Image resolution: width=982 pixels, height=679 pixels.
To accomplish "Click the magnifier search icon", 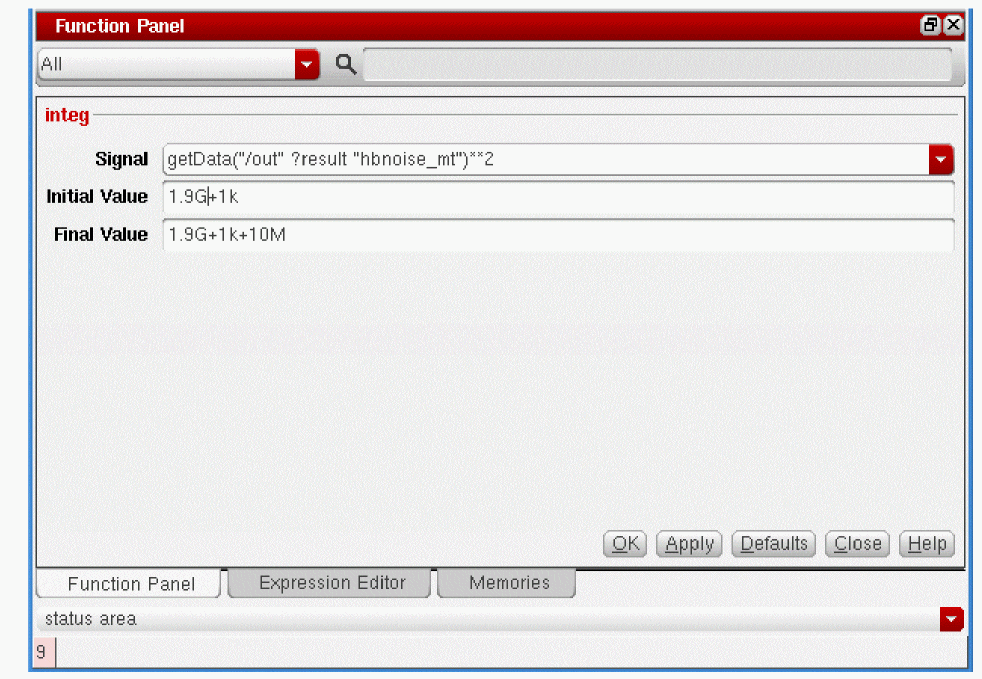I will point(346,64).
